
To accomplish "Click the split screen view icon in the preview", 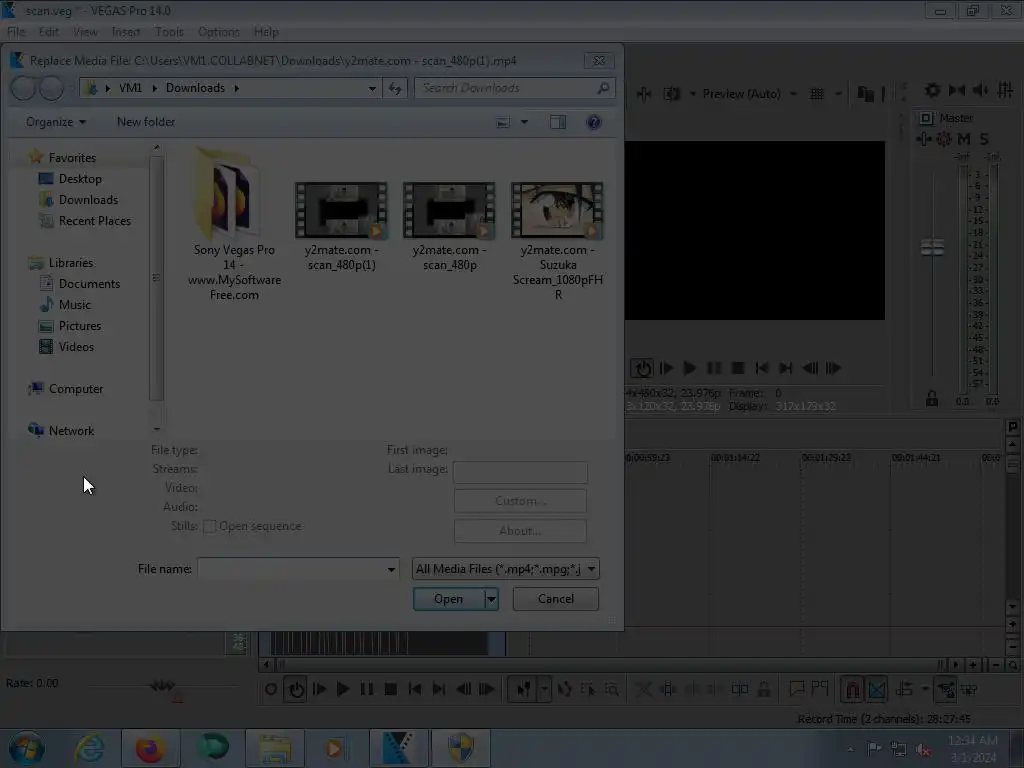I will 671,94.
